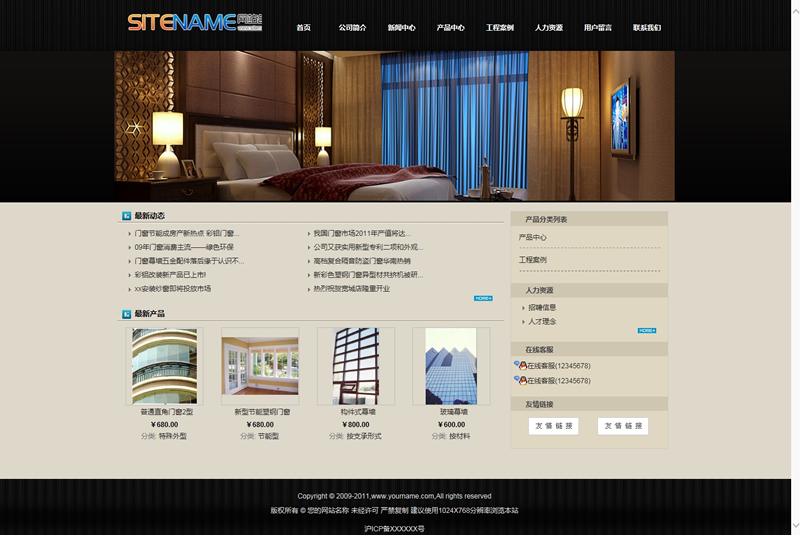
Task: Open 产品中心 in the top navigation bar
Action: 450,28
